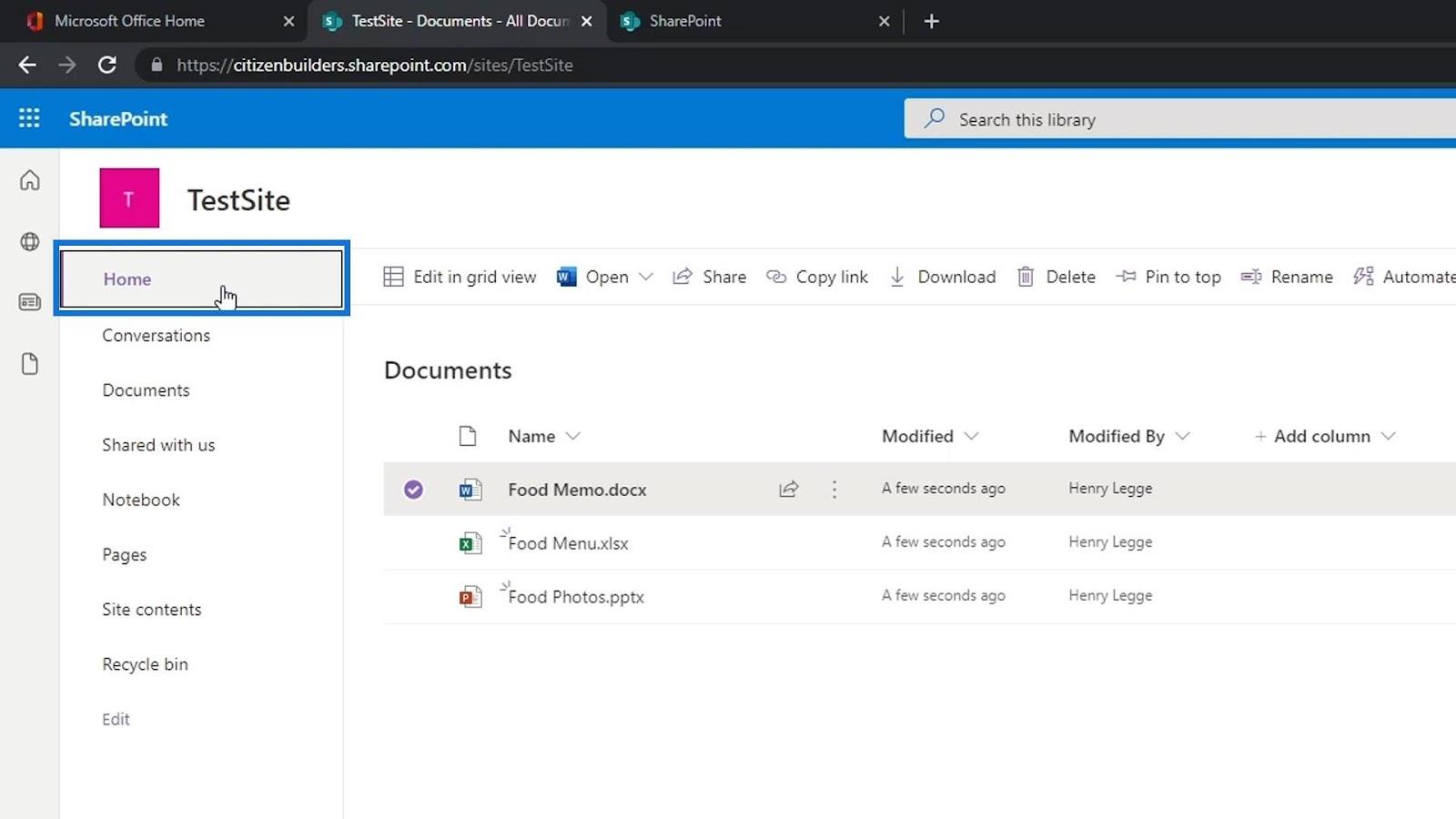Click the Automate command

pyautogui.click(x=1404, y=277)
